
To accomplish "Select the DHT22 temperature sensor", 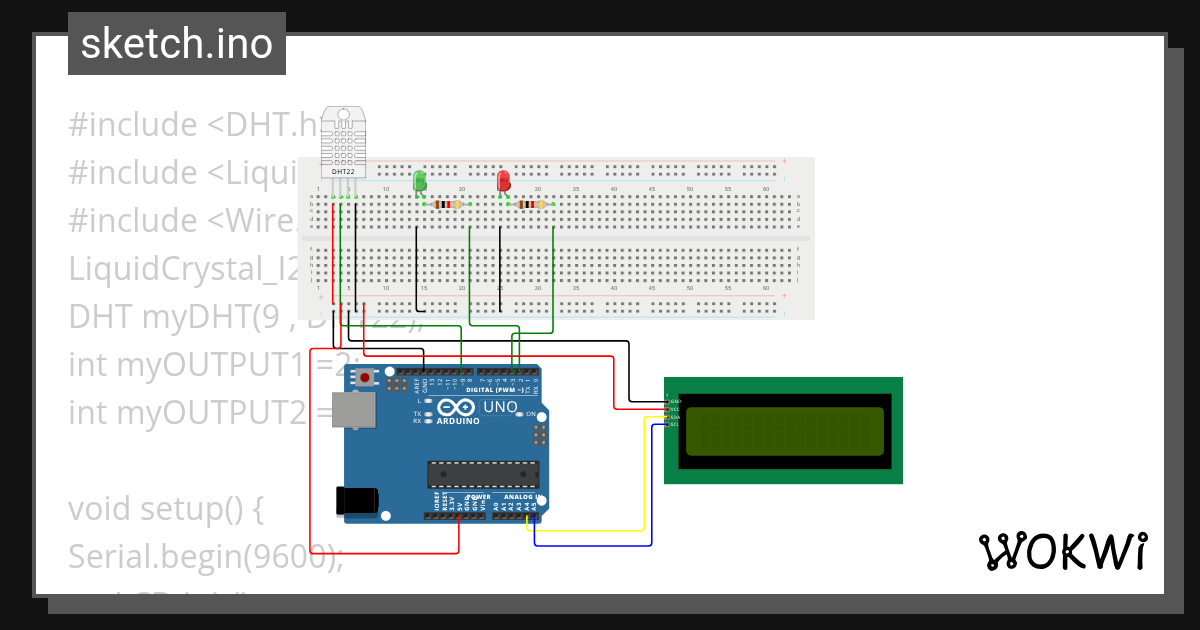I will pos(344,140).
